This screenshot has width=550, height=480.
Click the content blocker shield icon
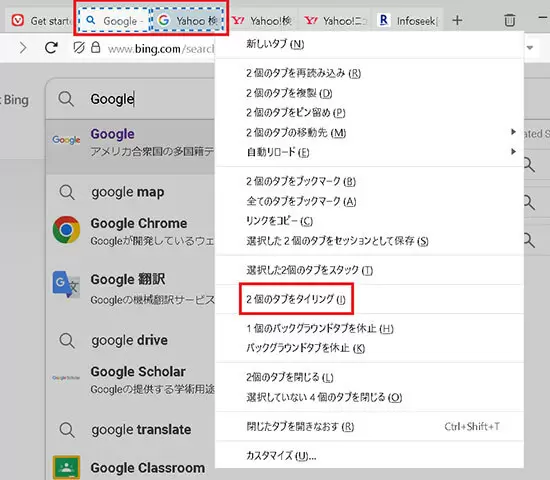79,47
